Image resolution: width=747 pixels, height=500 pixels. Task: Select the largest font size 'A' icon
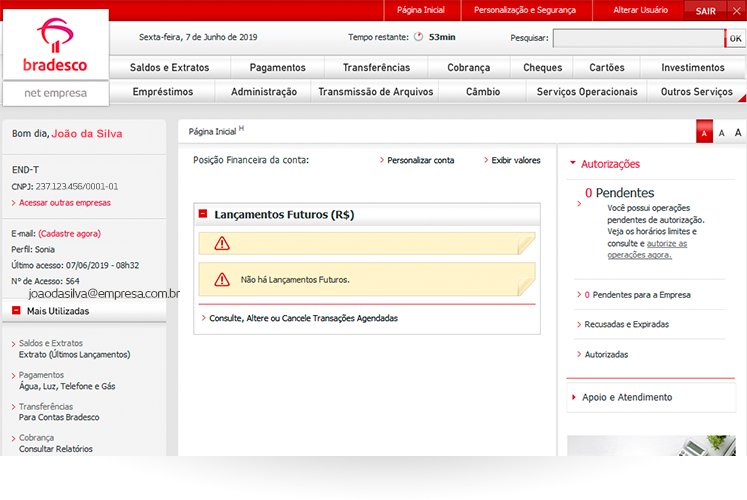coord(738,133)
